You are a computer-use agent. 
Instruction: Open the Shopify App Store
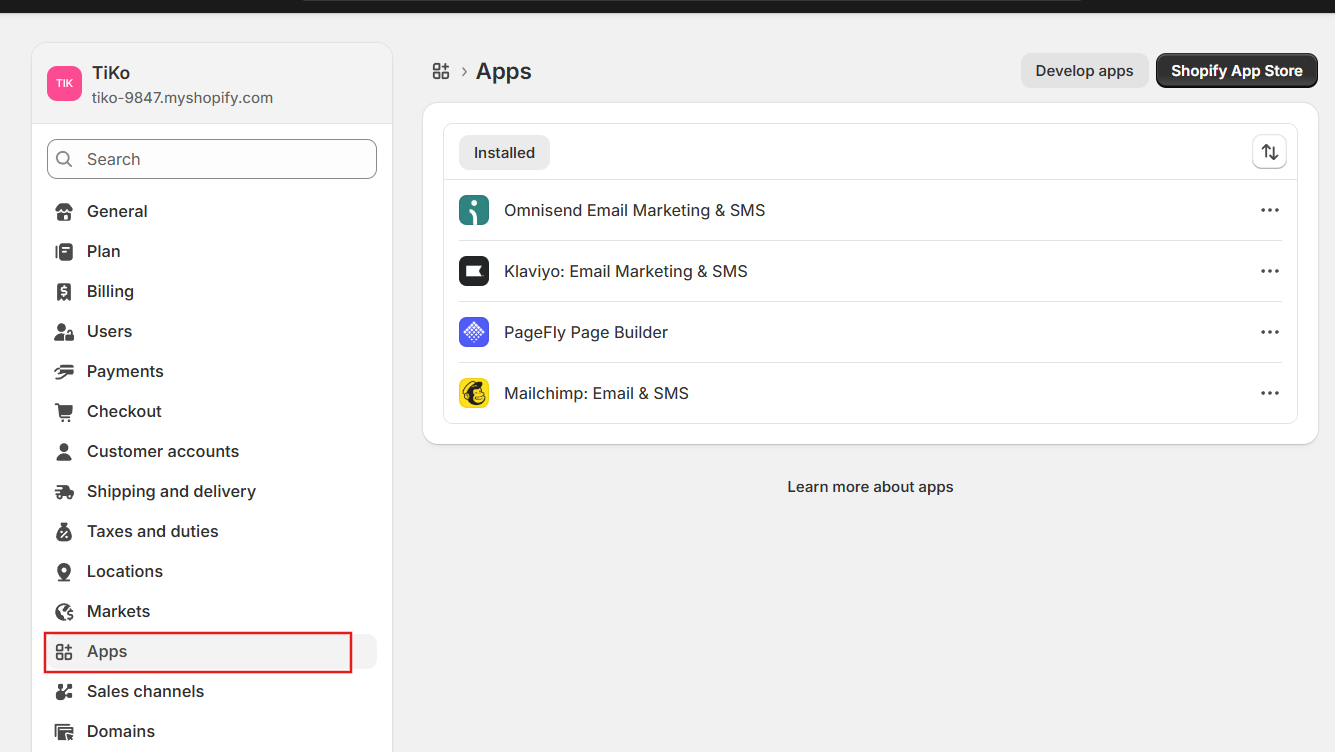1236,71
